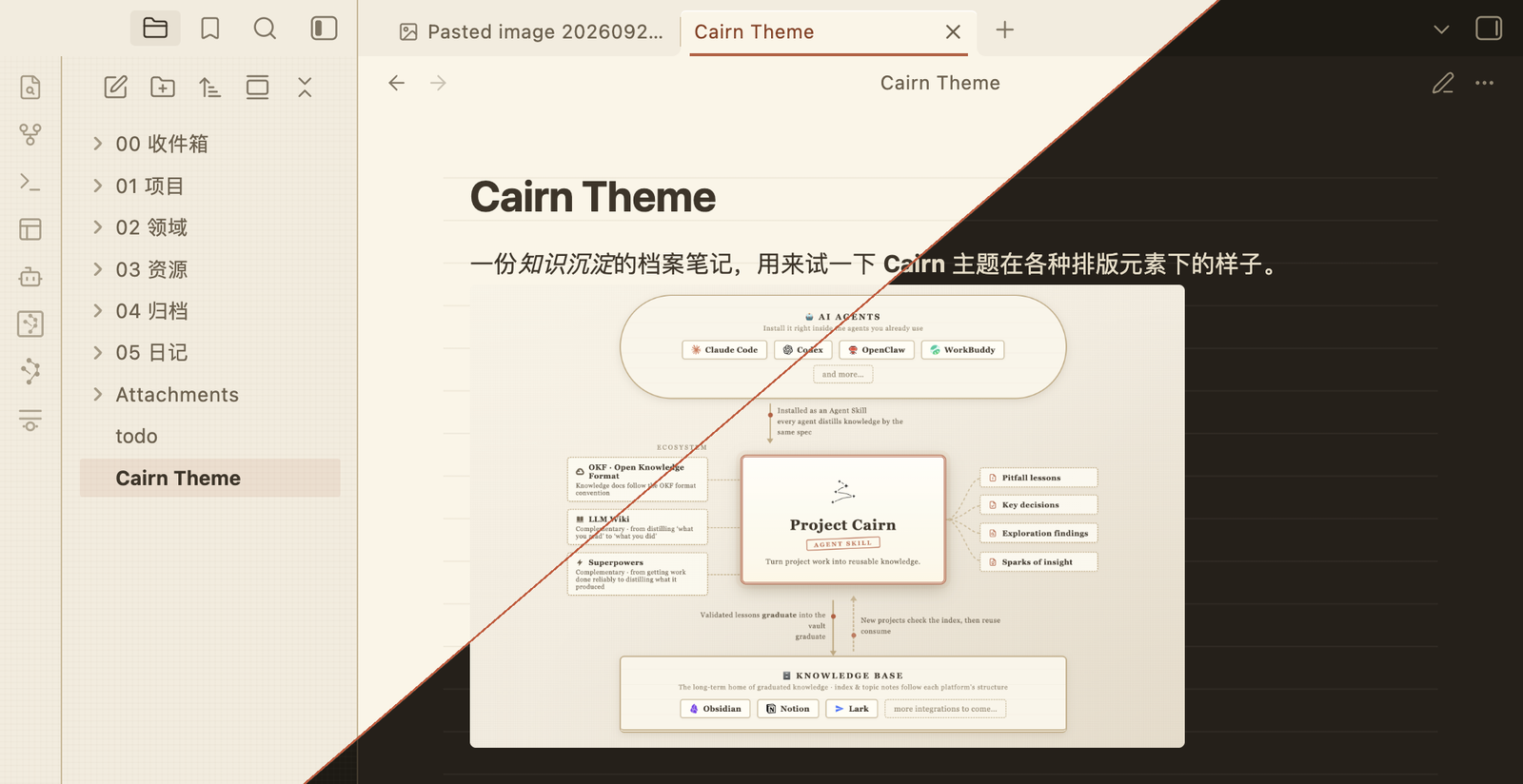The height and width of the screenshot is (784, 1523).
Task: Click the Lark chip in diagram
Action: (x=851, y=709)
